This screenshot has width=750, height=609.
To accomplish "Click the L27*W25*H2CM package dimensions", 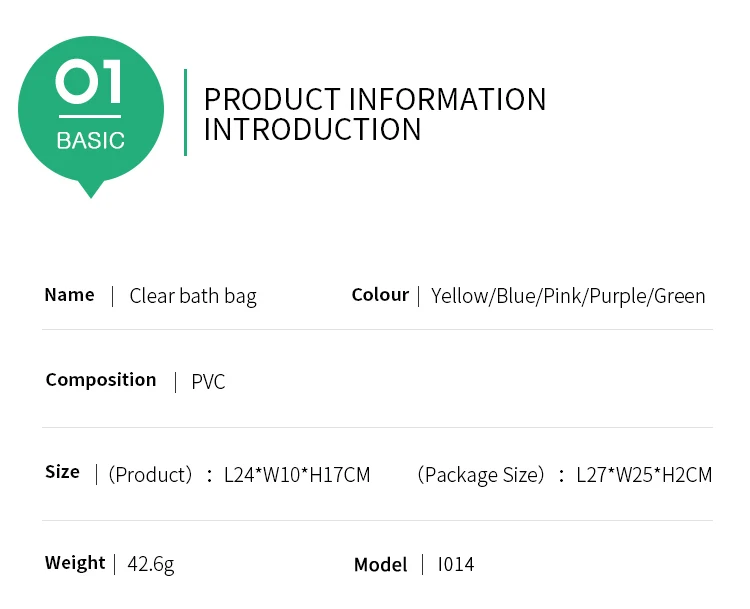I will tap(644, 475).
